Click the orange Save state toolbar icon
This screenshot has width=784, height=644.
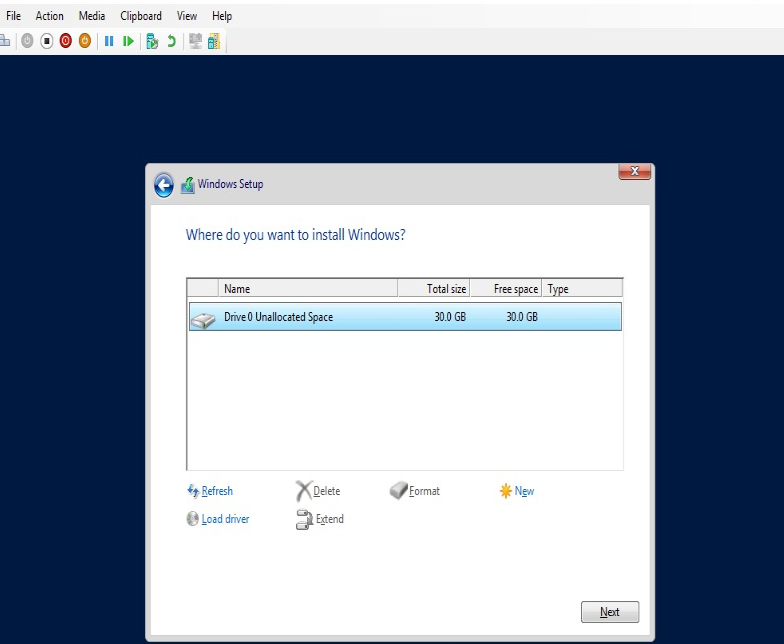pyautogui.click(x=85, y=41)
